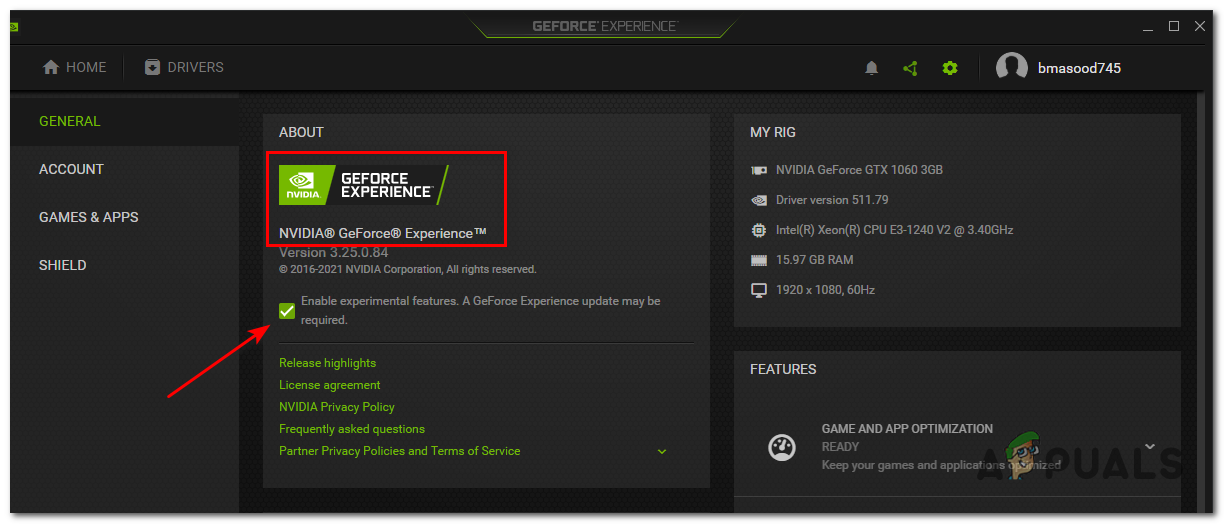Click the FEATURES heading
The height and width of the screenshot is (524, 1224).
[783, 369]
